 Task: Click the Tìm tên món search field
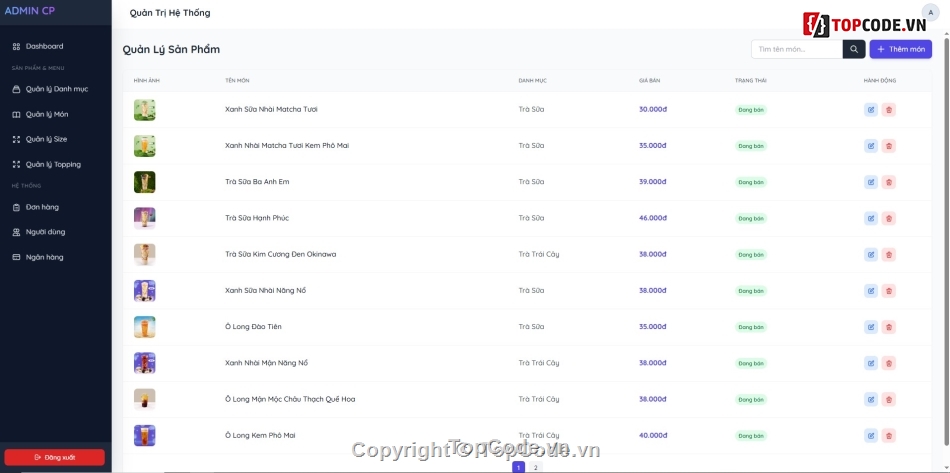797,49
